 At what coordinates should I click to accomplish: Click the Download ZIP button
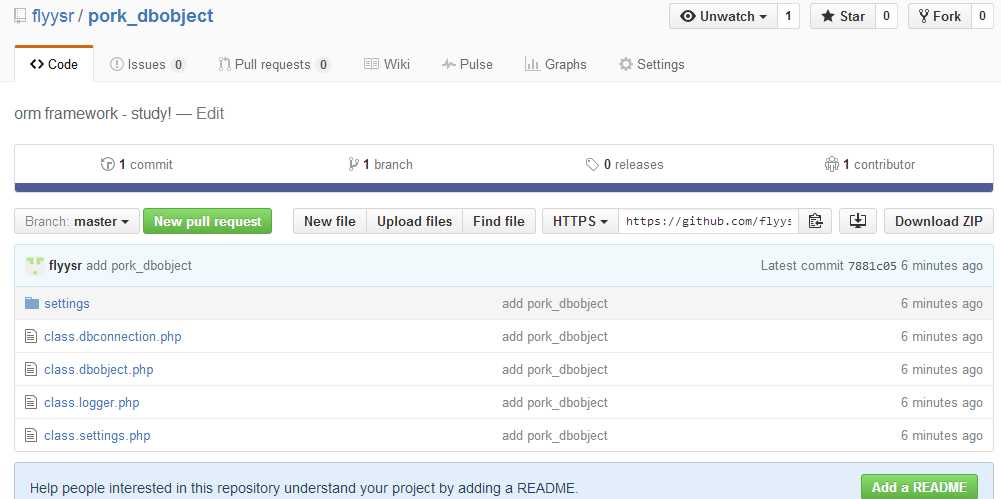point(938,221)
